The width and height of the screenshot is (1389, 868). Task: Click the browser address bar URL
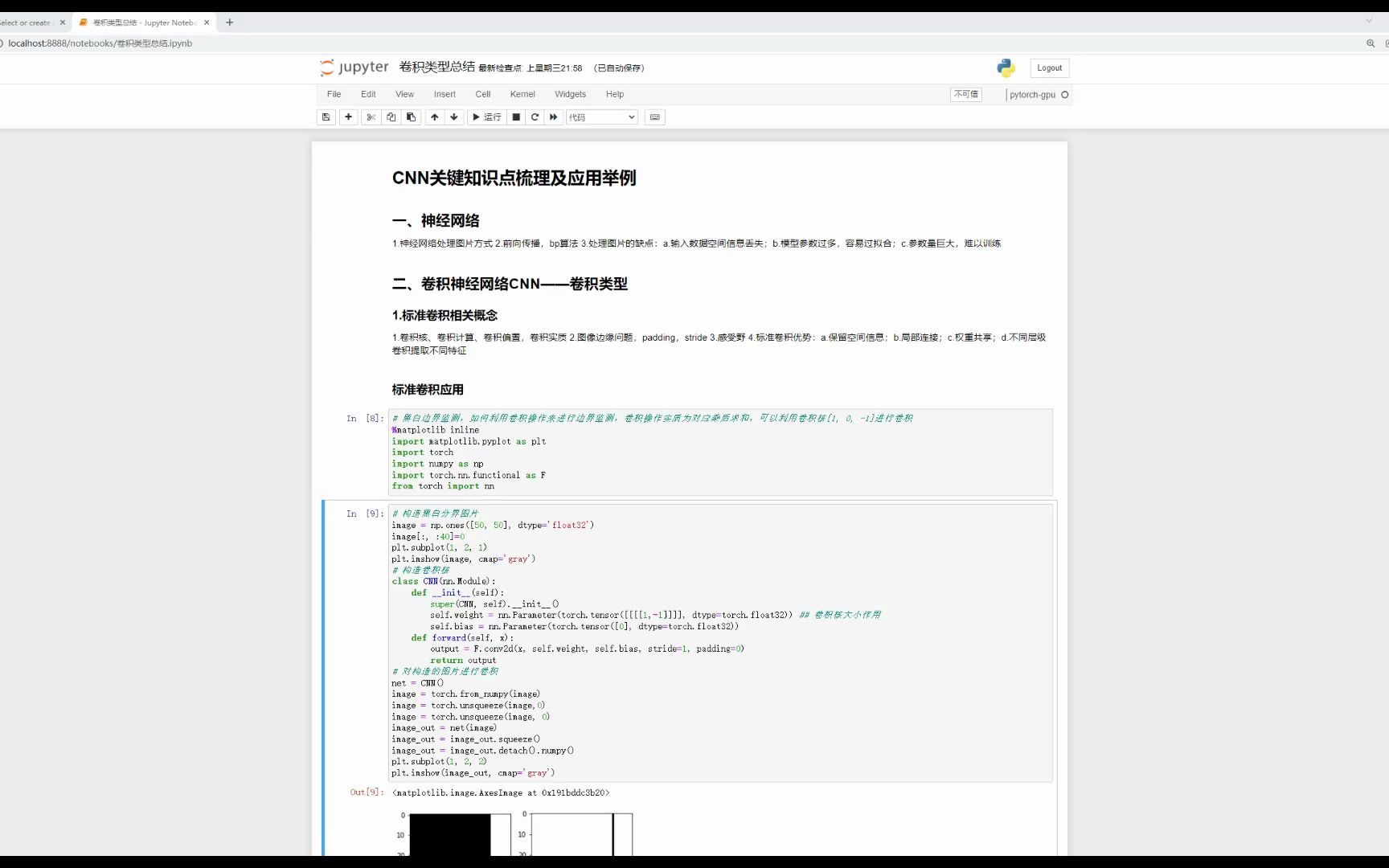pyautogui.click(x=100, y=43)
